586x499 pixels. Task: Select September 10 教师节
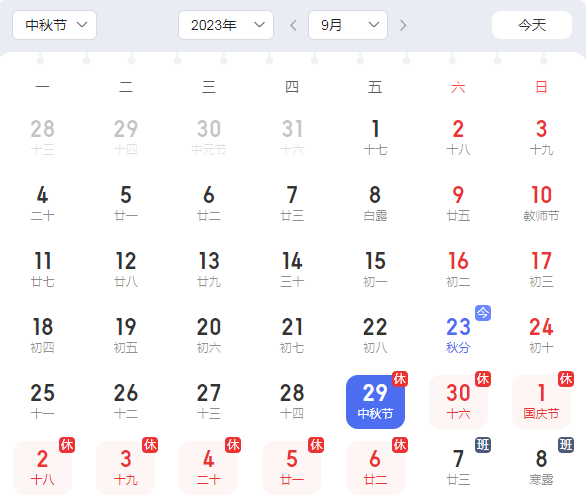click(x=541, y=204)
